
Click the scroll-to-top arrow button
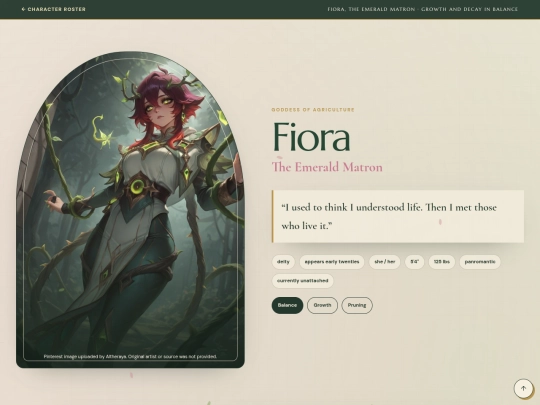click(x=523, y=388)
